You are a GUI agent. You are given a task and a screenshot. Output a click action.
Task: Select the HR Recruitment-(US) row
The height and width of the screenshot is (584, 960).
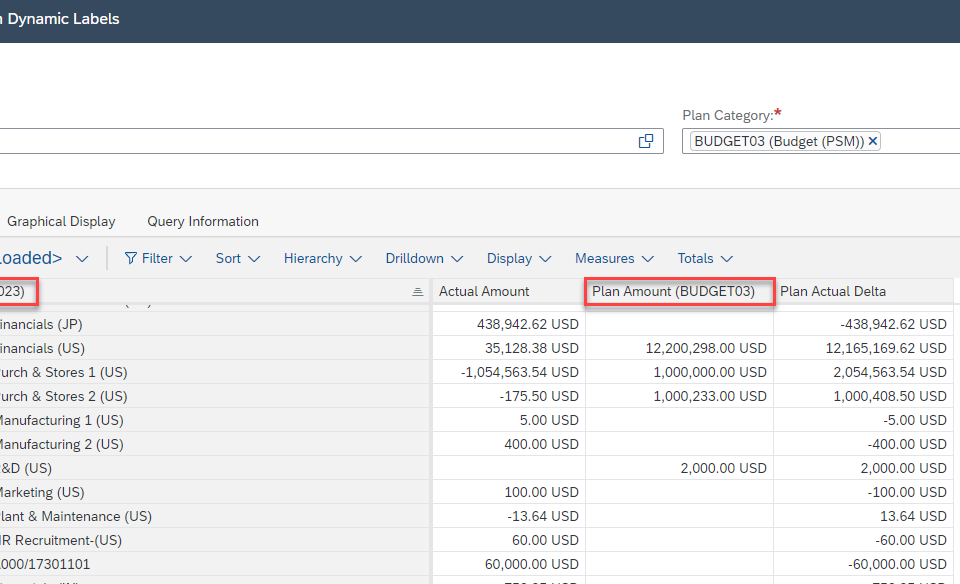tap(214, 541)
